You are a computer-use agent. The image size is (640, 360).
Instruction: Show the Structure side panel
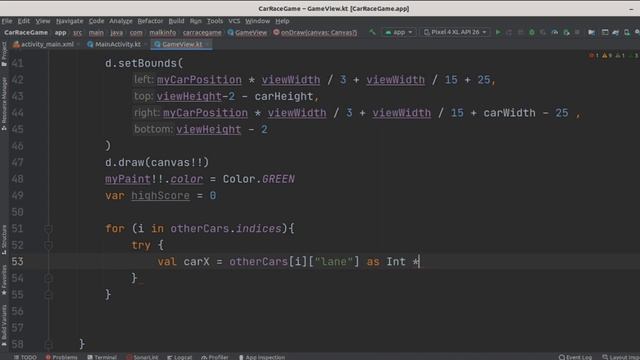(x=4, y=240)
